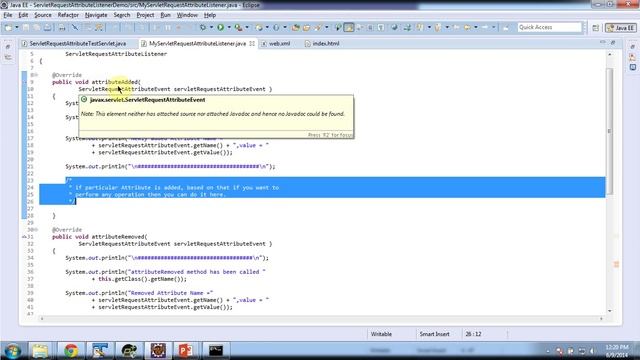This screenshot has width=640, height=360.
Task: Click the Windows Start button
Action: (13, 351)
